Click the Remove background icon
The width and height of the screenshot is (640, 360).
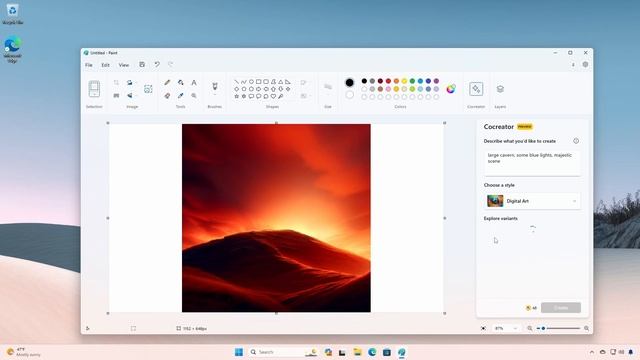click(x=148, y=89)
